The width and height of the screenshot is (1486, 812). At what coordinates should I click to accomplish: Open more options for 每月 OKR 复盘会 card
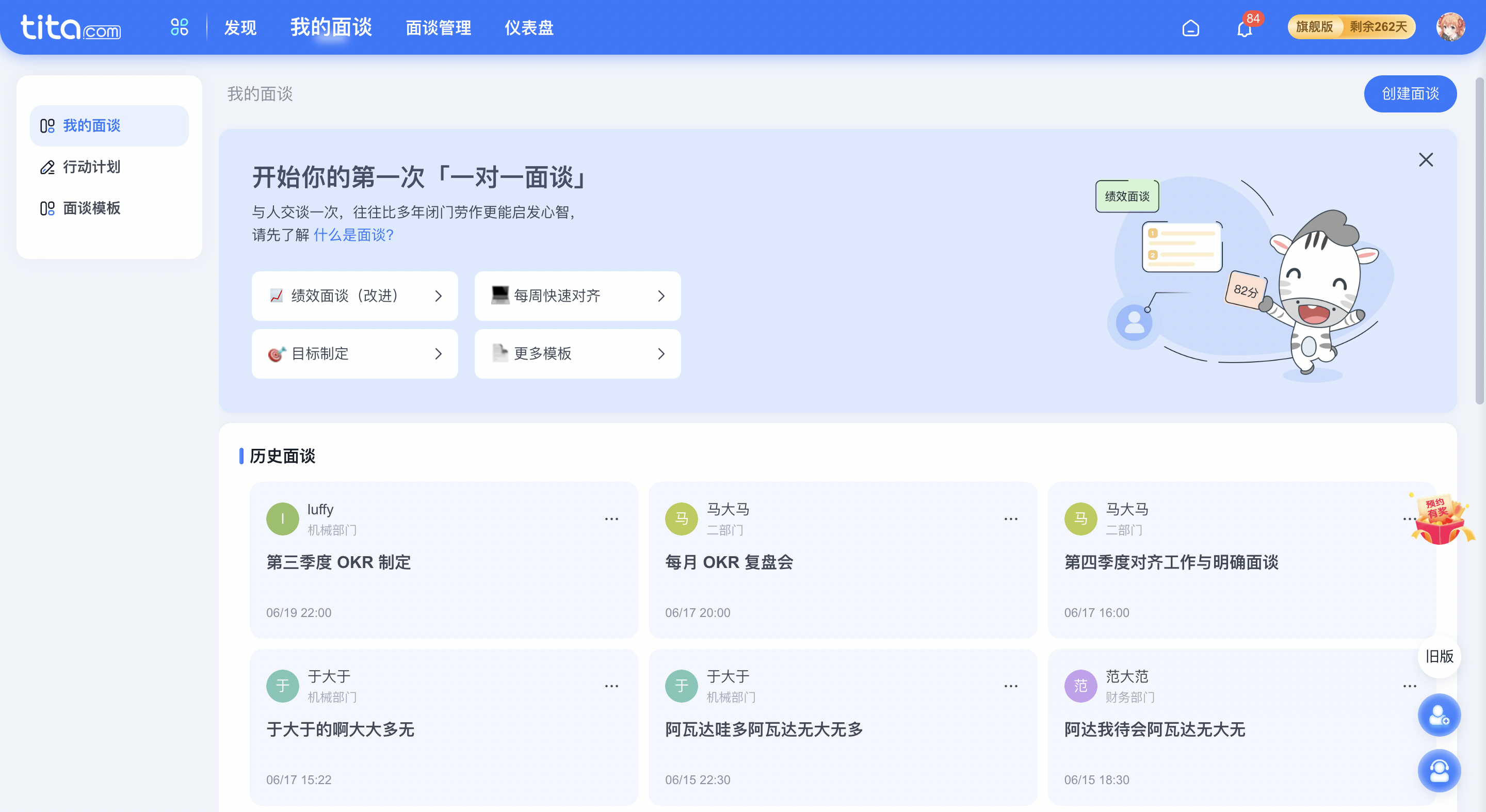pyautogui.click(x=1011, y=519)
